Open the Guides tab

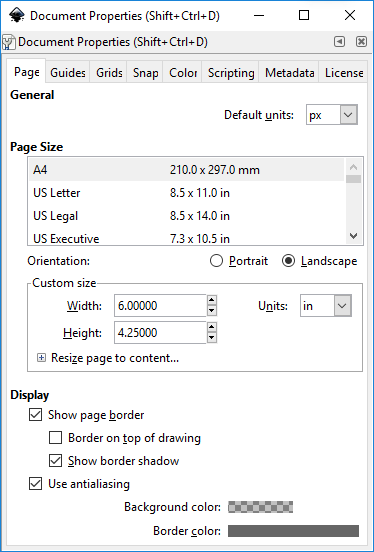[68, 73]
